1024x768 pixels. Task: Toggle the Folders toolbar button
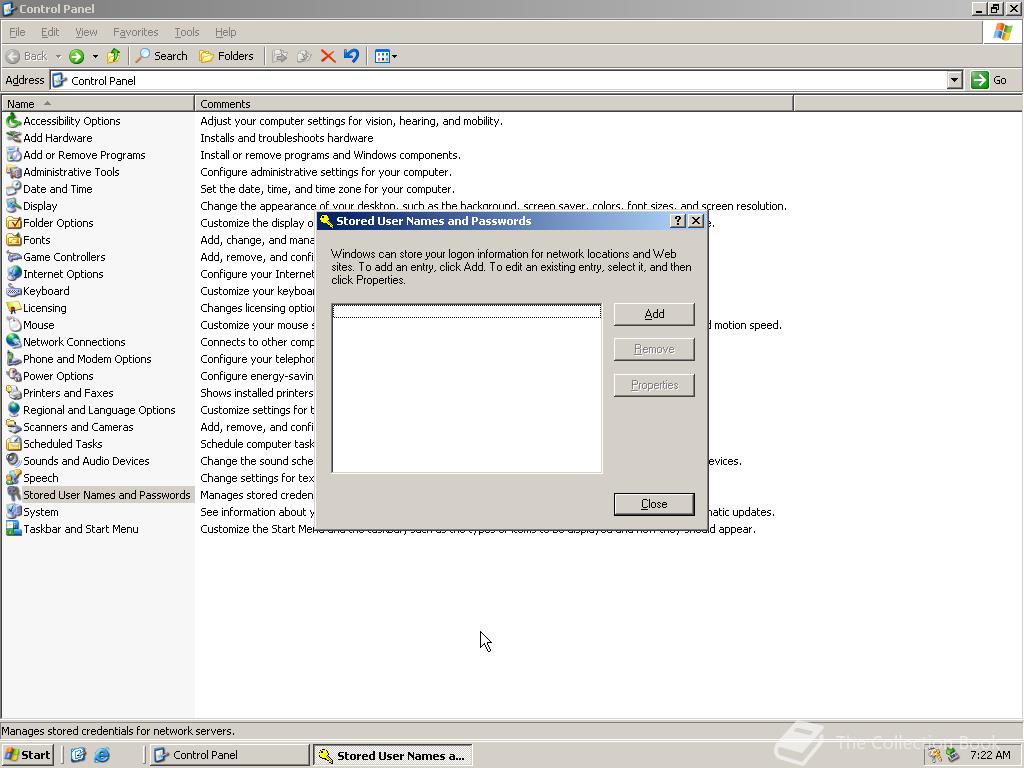tap(226, 56)
